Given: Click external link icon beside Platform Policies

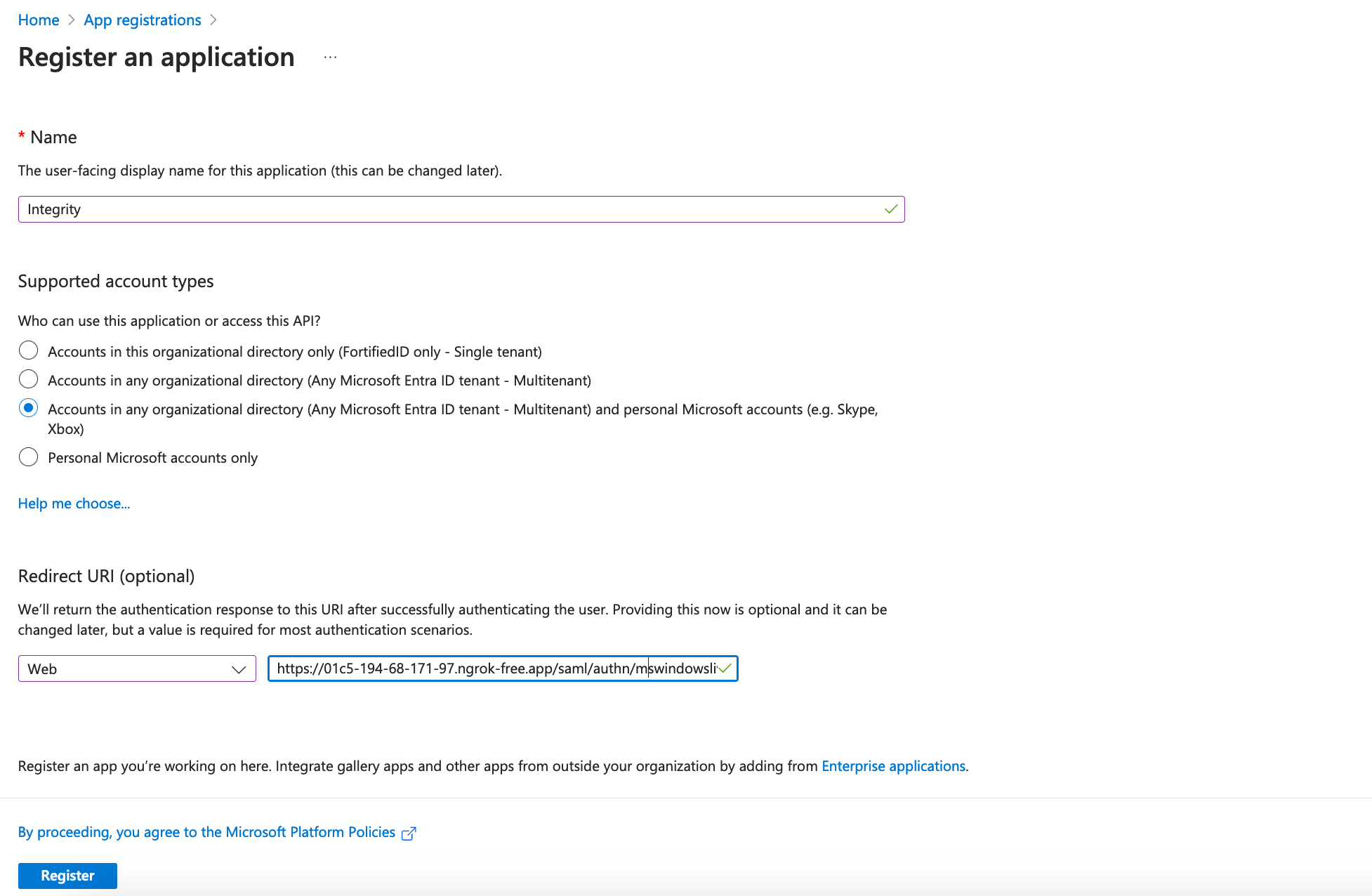Looking at the screenshot, I should point(409,834).
